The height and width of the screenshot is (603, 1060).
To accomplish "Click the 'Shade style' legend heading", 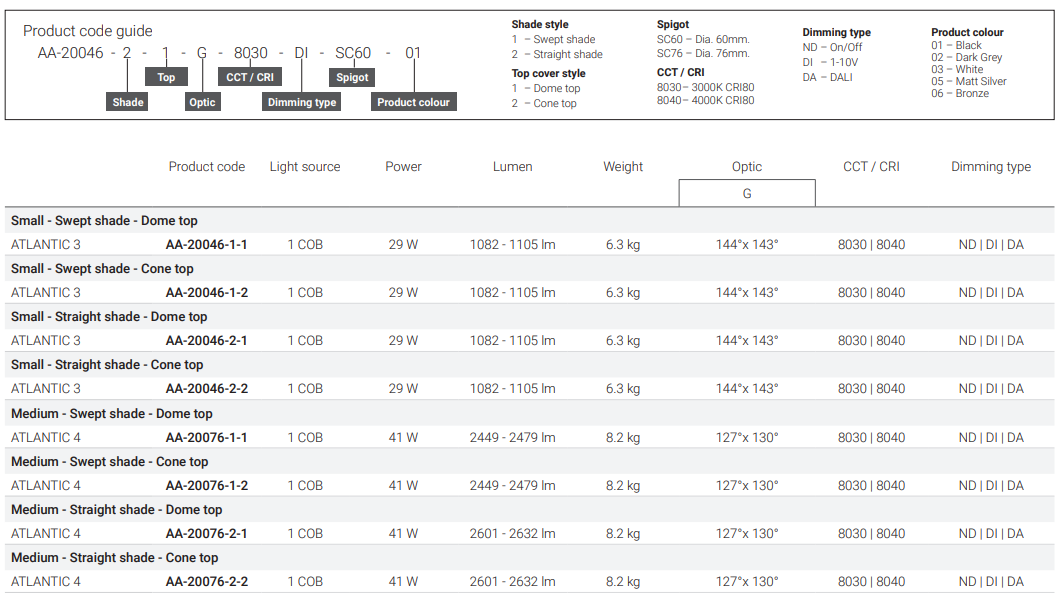I will click(x=540, y=25).
